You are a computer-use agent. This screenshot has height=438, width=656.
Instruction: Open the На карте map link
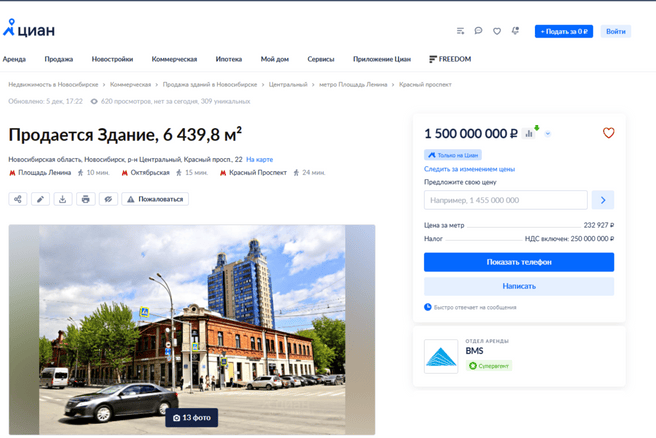point(259,159)
